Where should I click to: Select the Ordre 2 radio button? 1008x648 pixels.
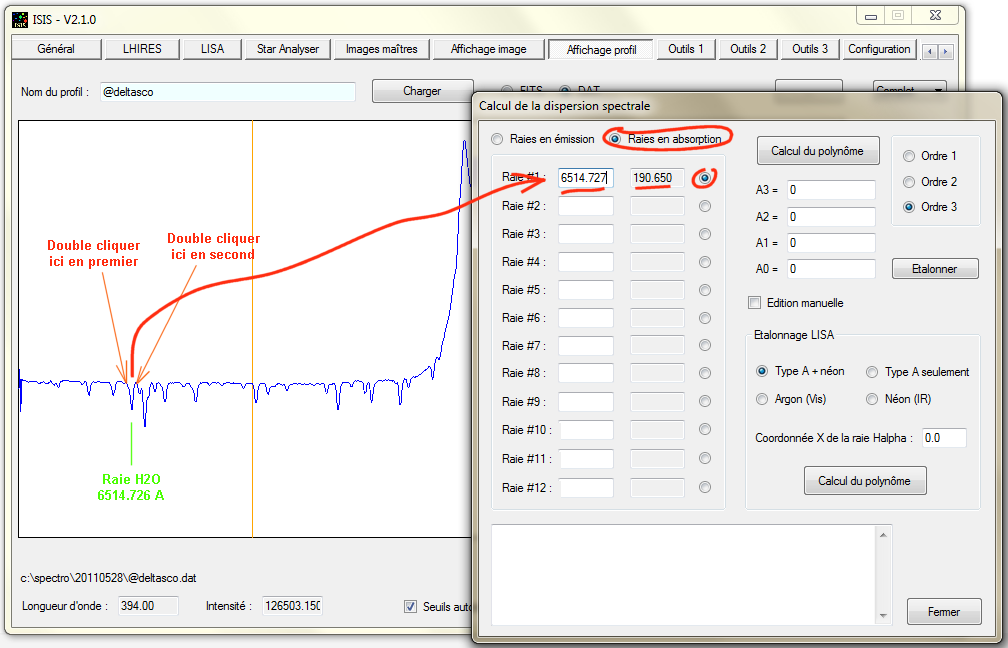tap(908, 182)
